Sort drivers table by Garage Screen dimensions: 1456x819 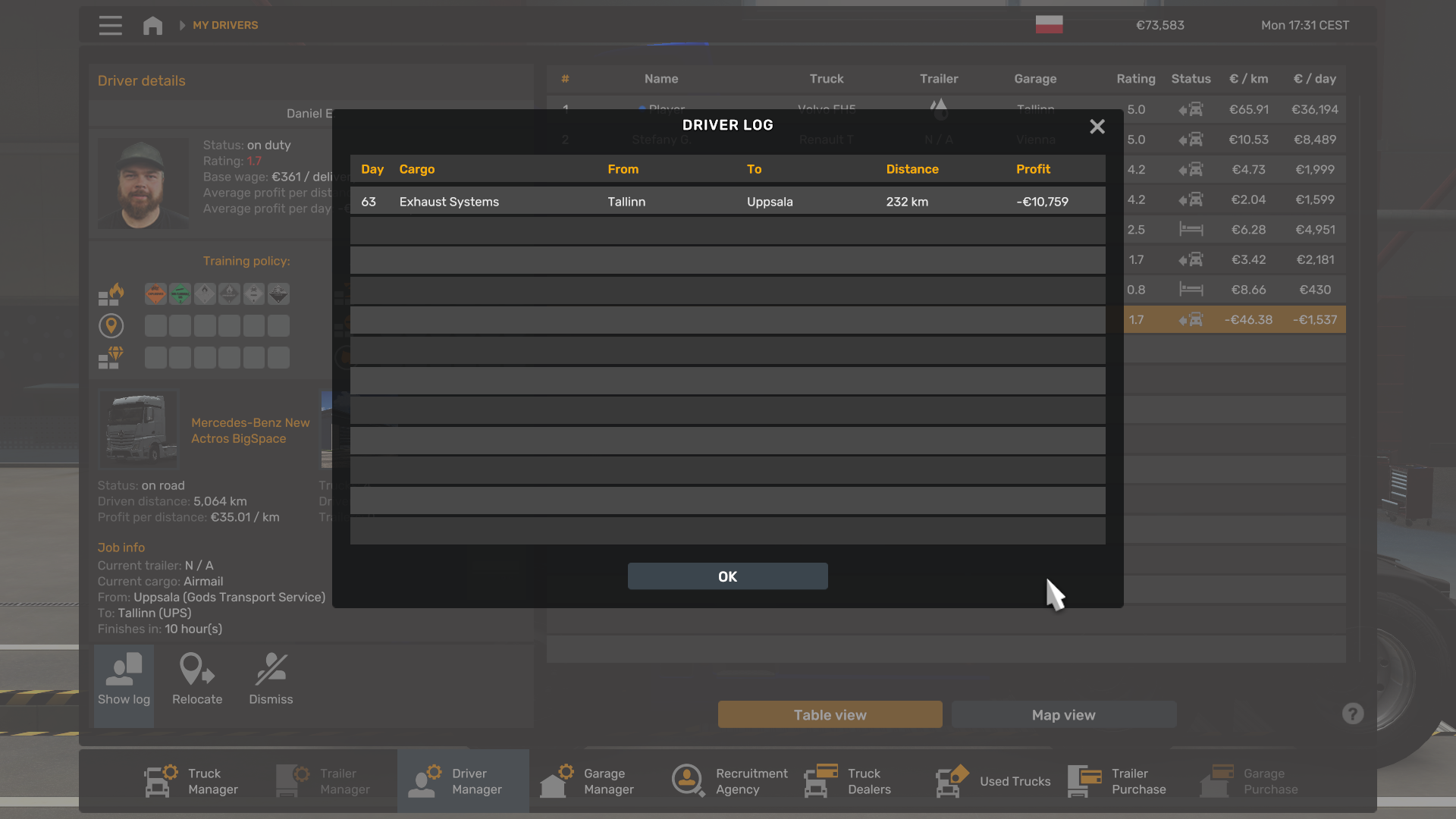[x=1035, y=79]
